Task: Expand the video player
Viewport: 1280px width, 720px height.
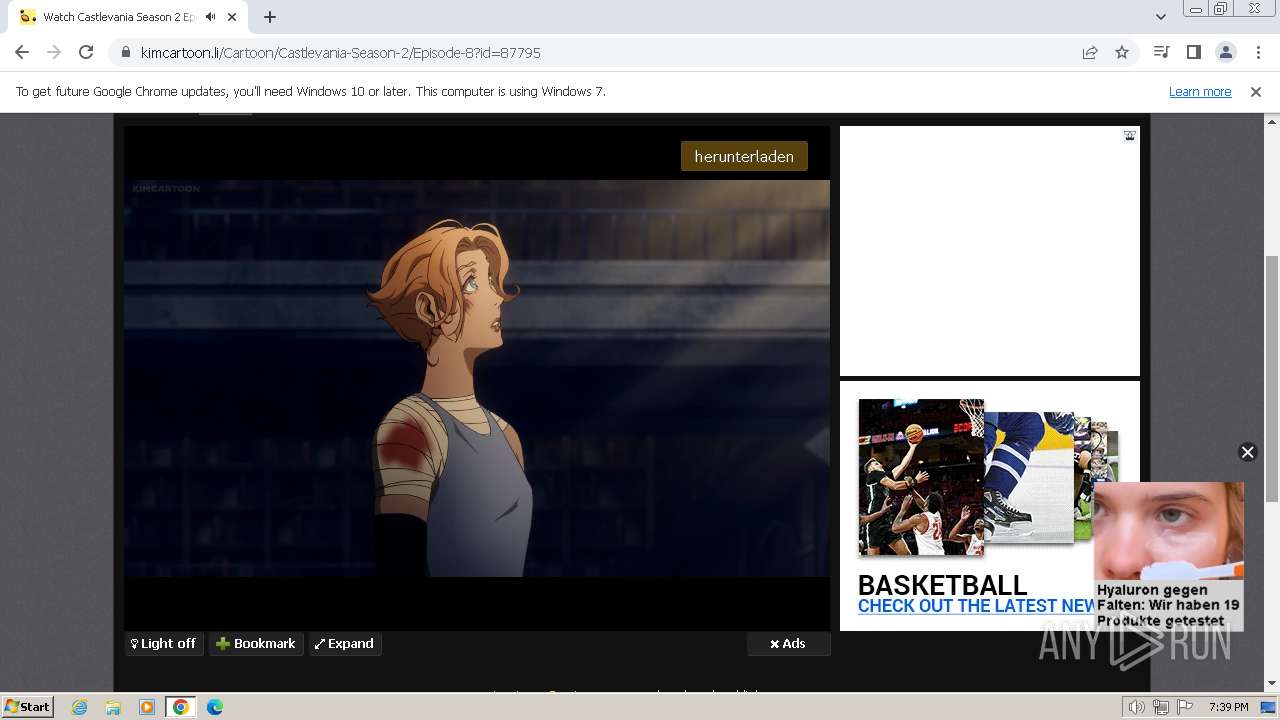Action: coord(345,644)
